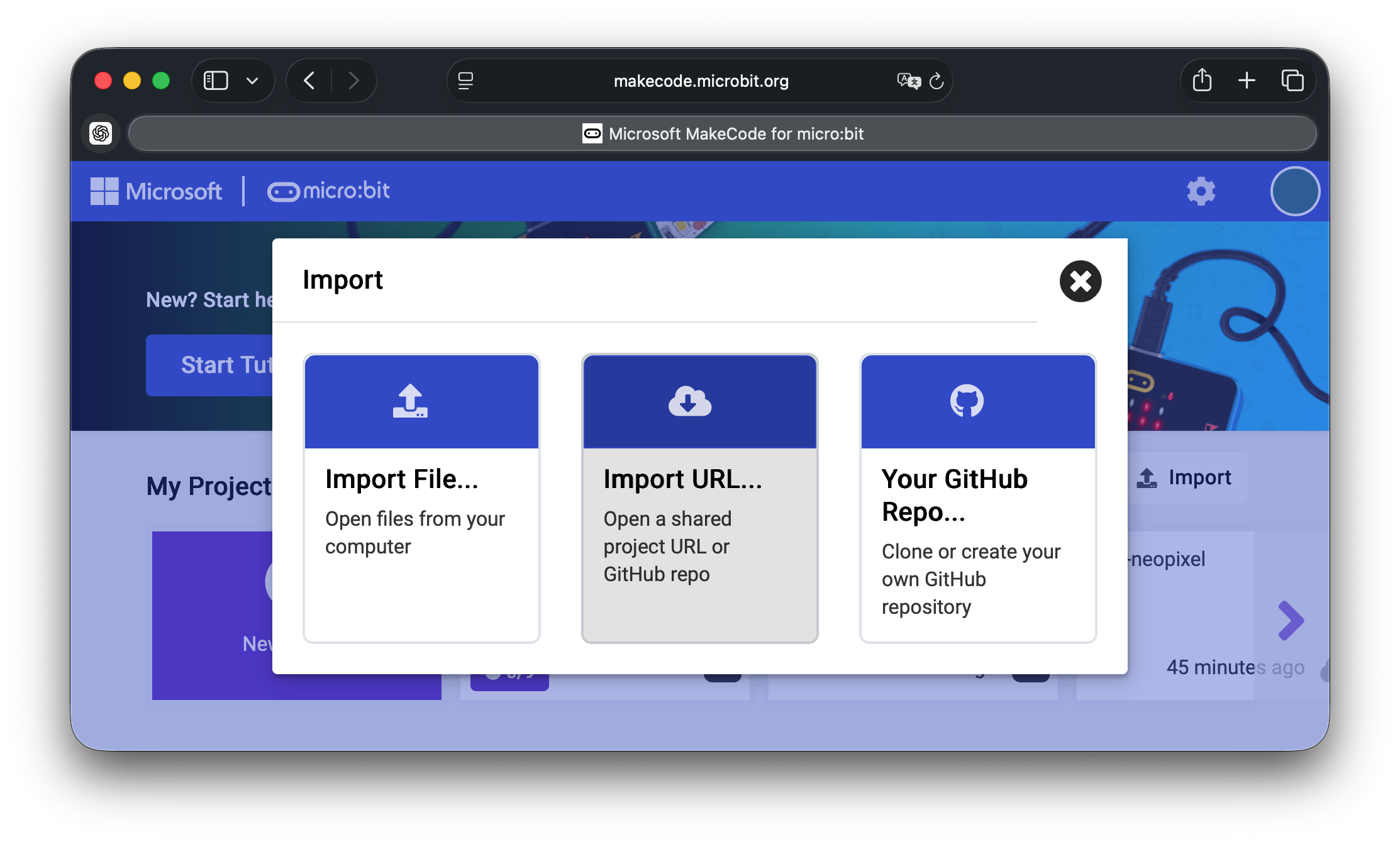Go back to previous page
The width and height of the screenshot is (1400, 844).
(309, 81)
